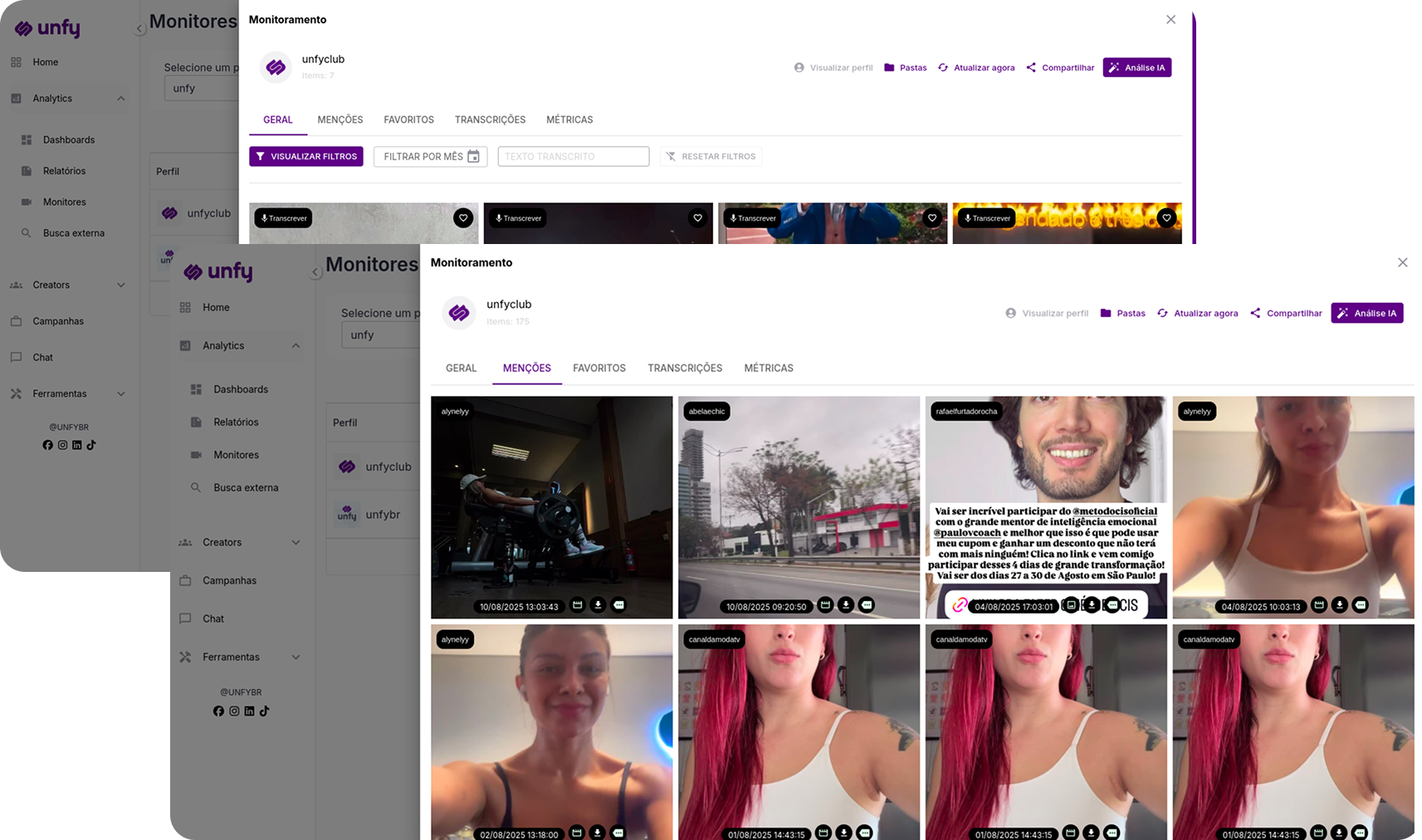The width and height of the screenshot is (1422, 840).
Task: Click Atualizar agora in the front window
Action: (x=1198, y=314)
